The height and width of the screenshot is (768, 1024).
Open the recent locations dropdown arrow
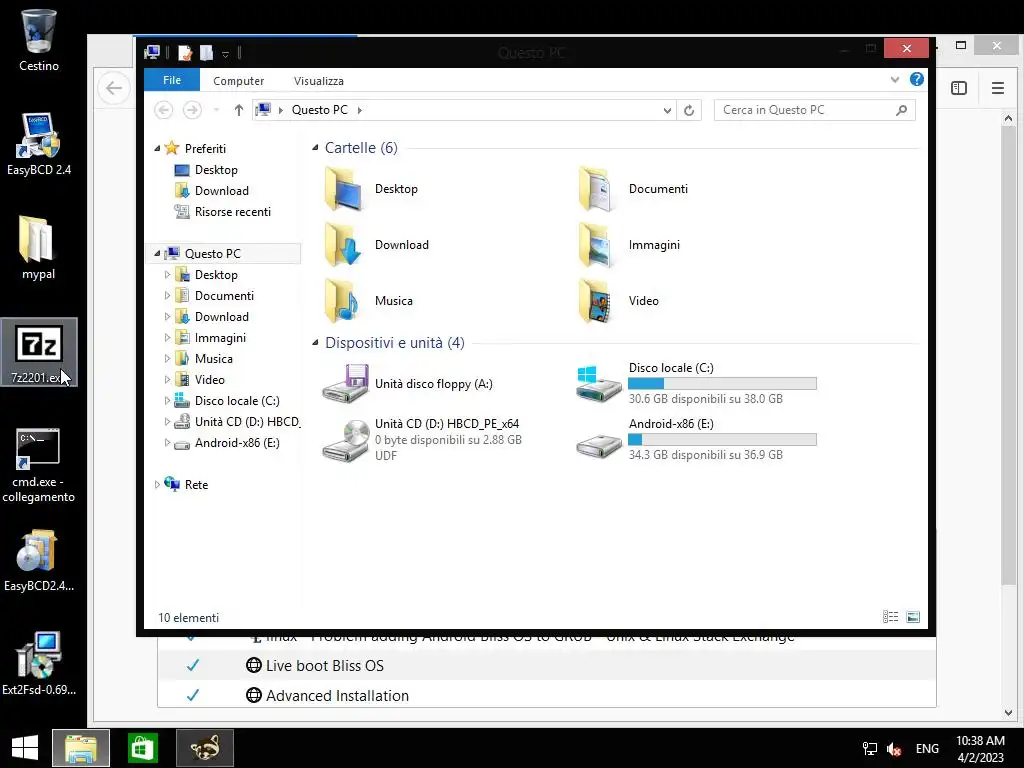point(216,110)
